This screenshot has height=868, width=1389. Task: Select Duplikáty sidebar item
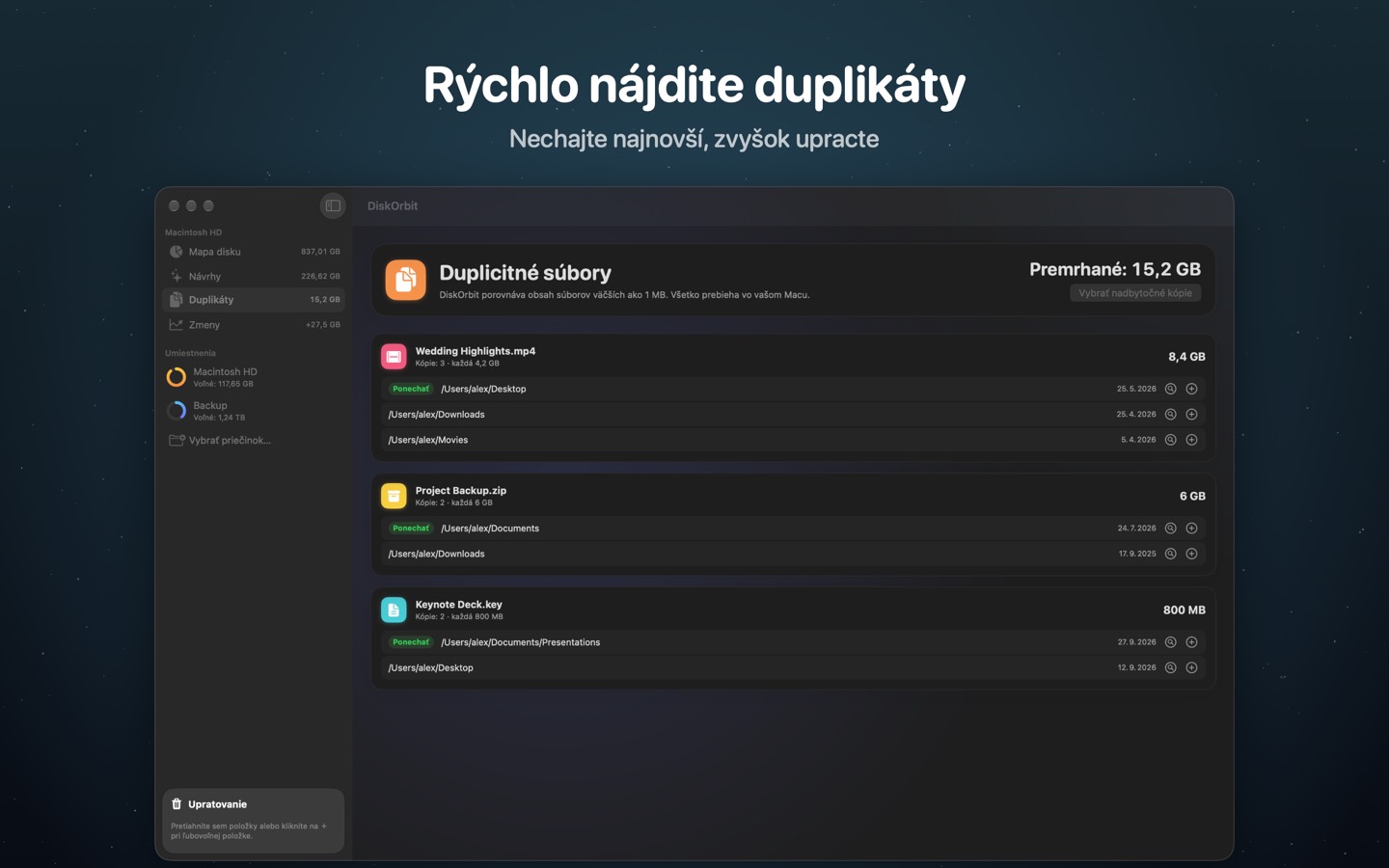(x=254, y=300)
